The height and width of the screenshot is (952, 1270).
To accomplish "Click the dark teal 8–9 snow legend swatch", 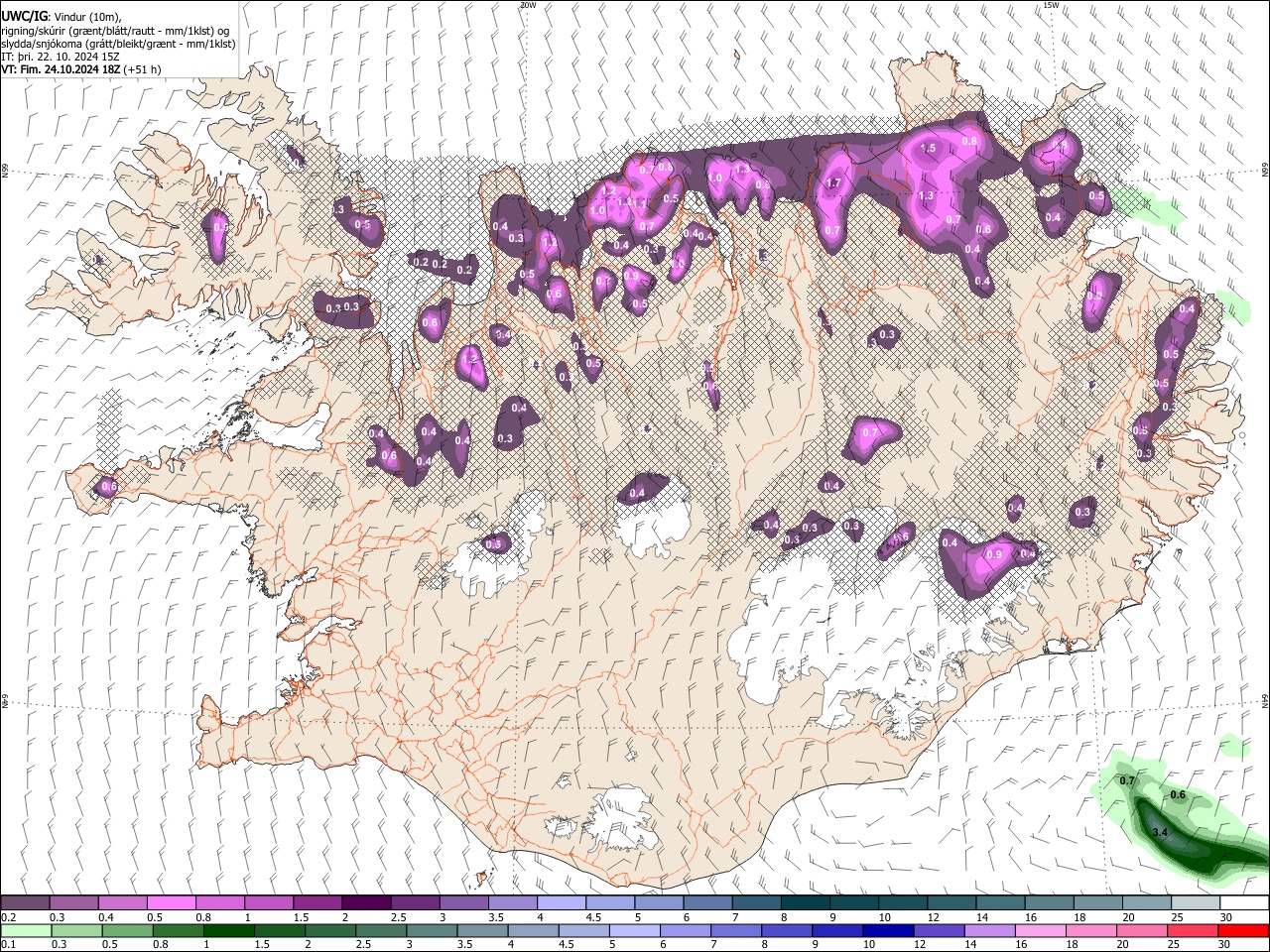I will (x=806, y=903).
